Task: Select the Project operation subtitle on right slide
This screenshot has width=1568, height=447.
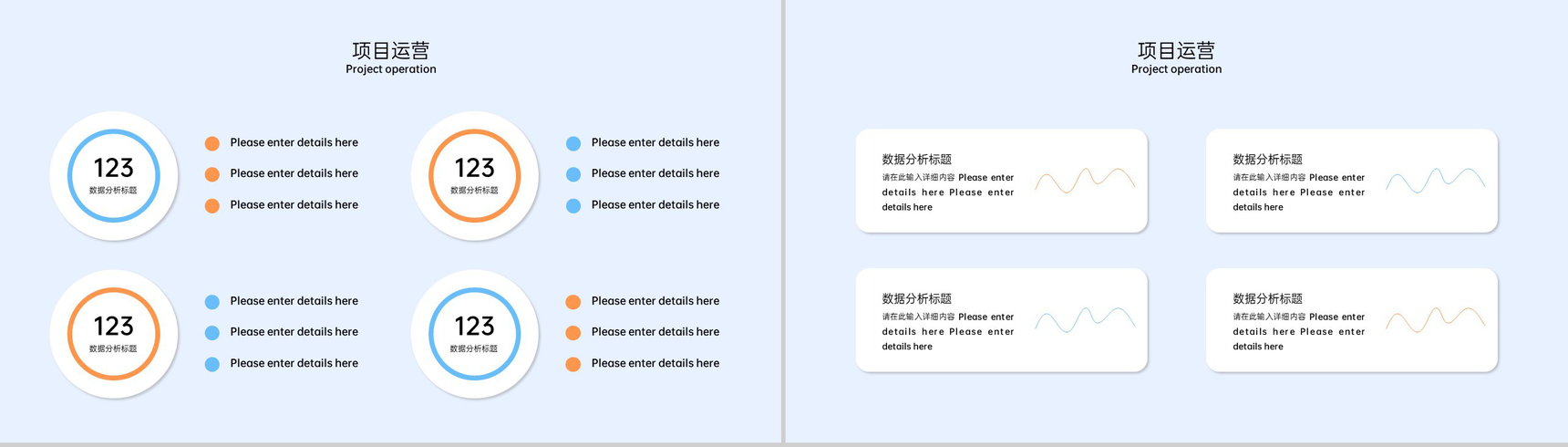Action: (1176, 69)
